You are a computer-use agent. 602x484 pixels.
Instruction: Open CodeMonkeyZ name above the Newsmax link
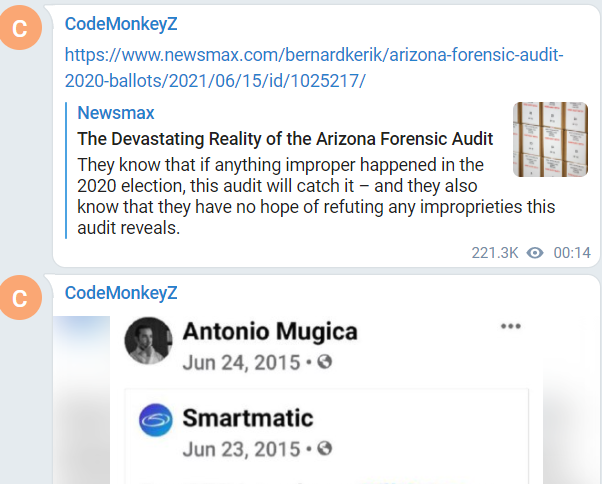121,23
